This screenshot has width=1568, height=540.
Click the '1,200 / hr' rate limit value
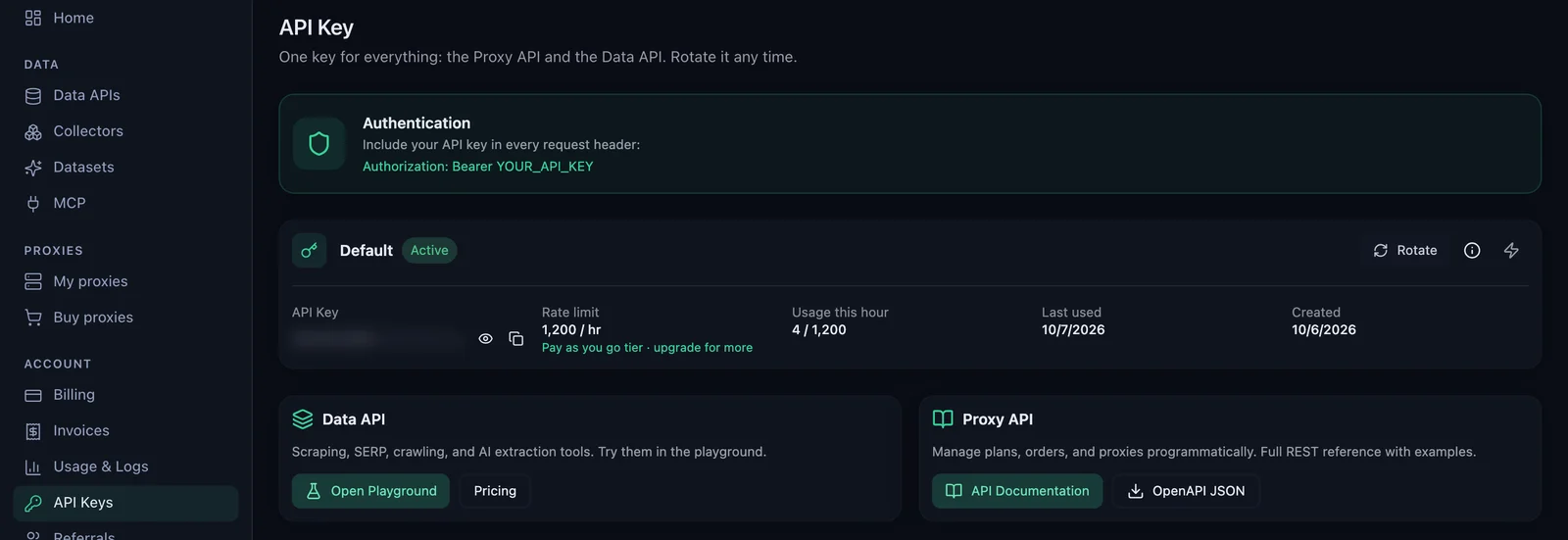pyautogui.click(x=571, y=330)
